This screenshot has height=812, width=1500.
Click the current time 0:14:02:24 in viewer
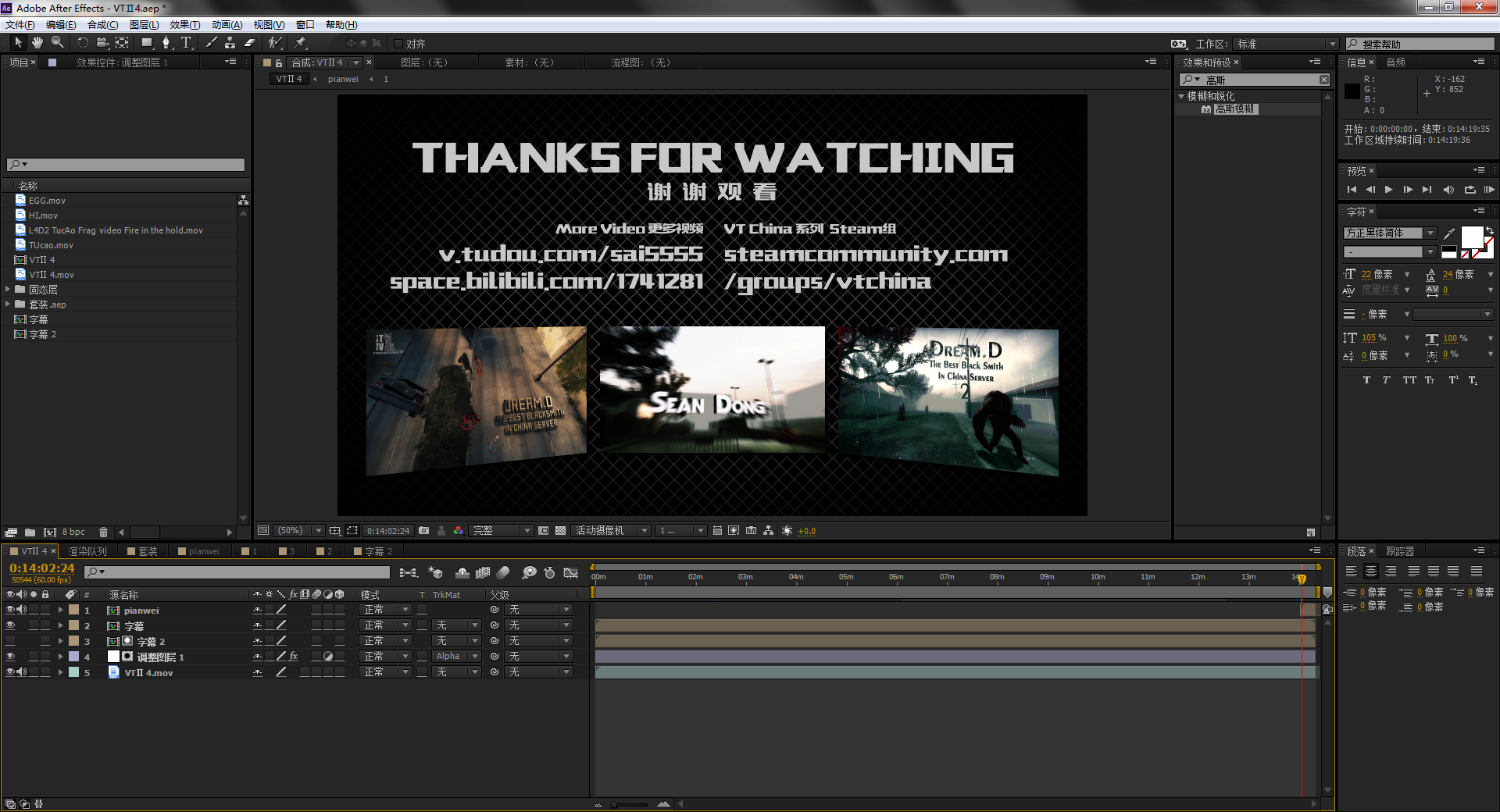tap(388, 531)
